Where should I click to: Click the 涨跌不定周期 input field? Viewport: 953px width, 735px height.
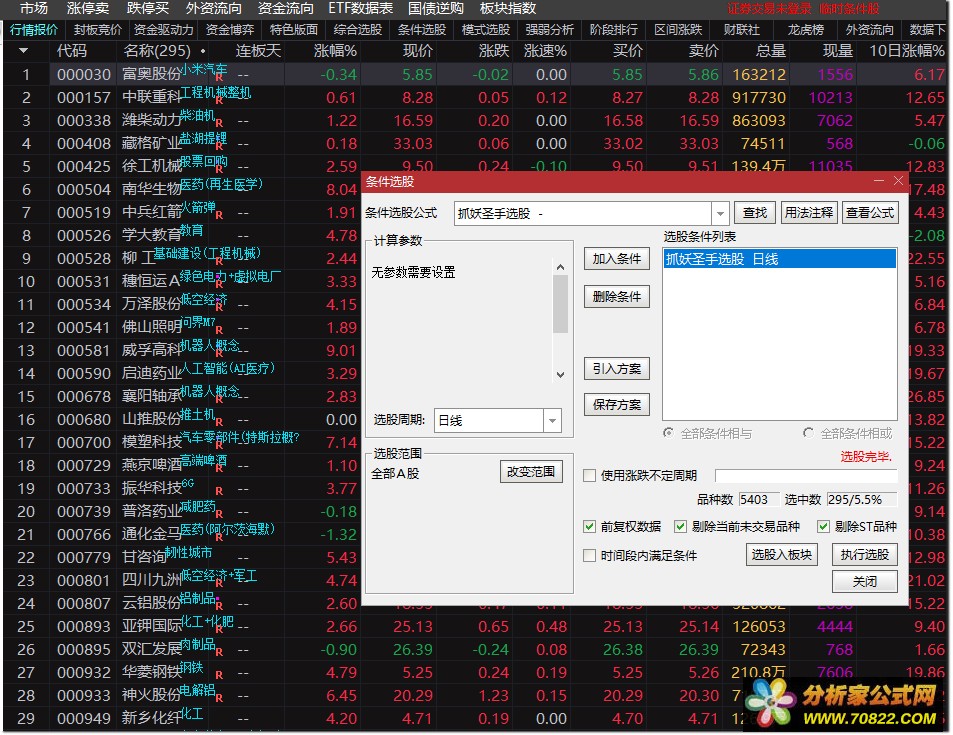click(806, 475)
